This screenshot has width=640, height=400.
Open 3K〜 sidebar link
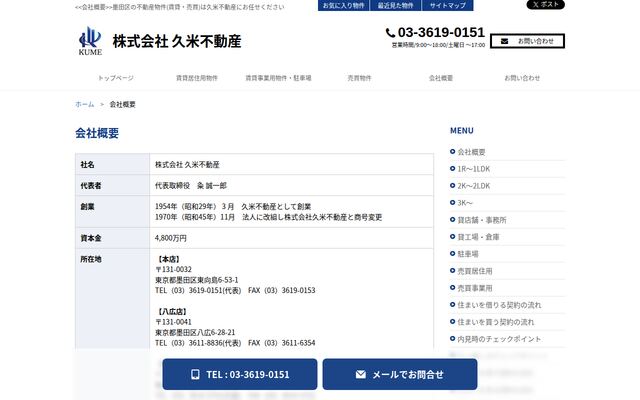click(465, 203)
